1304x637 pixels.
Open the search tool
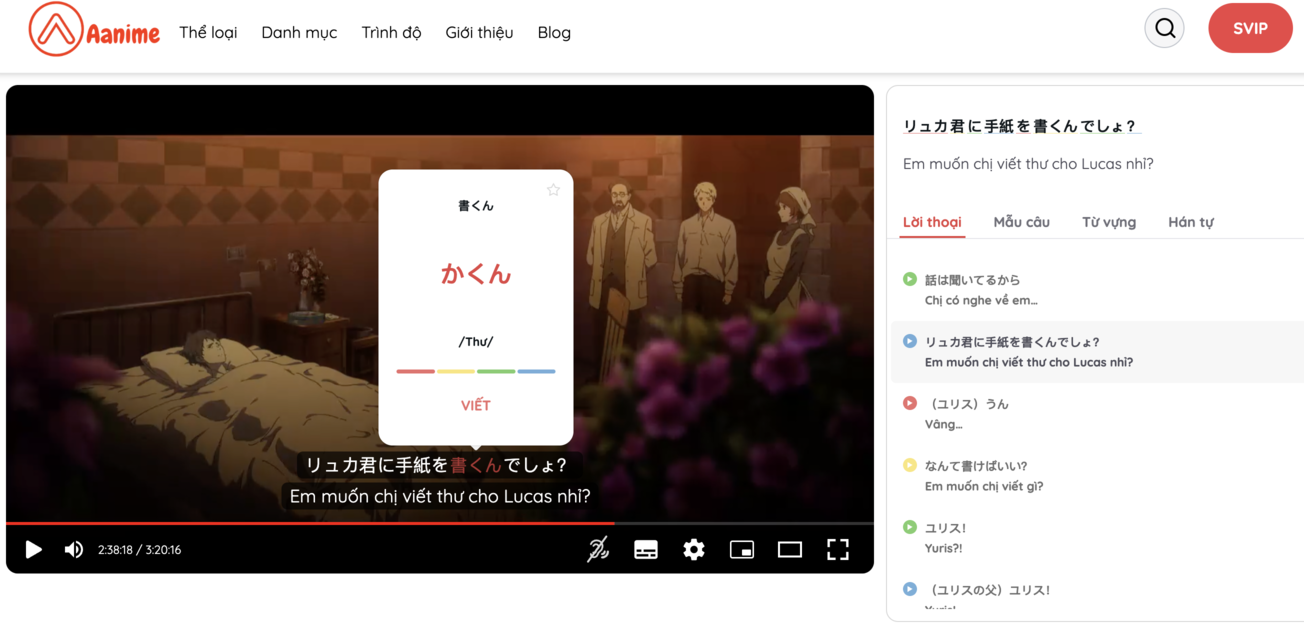1164,28
